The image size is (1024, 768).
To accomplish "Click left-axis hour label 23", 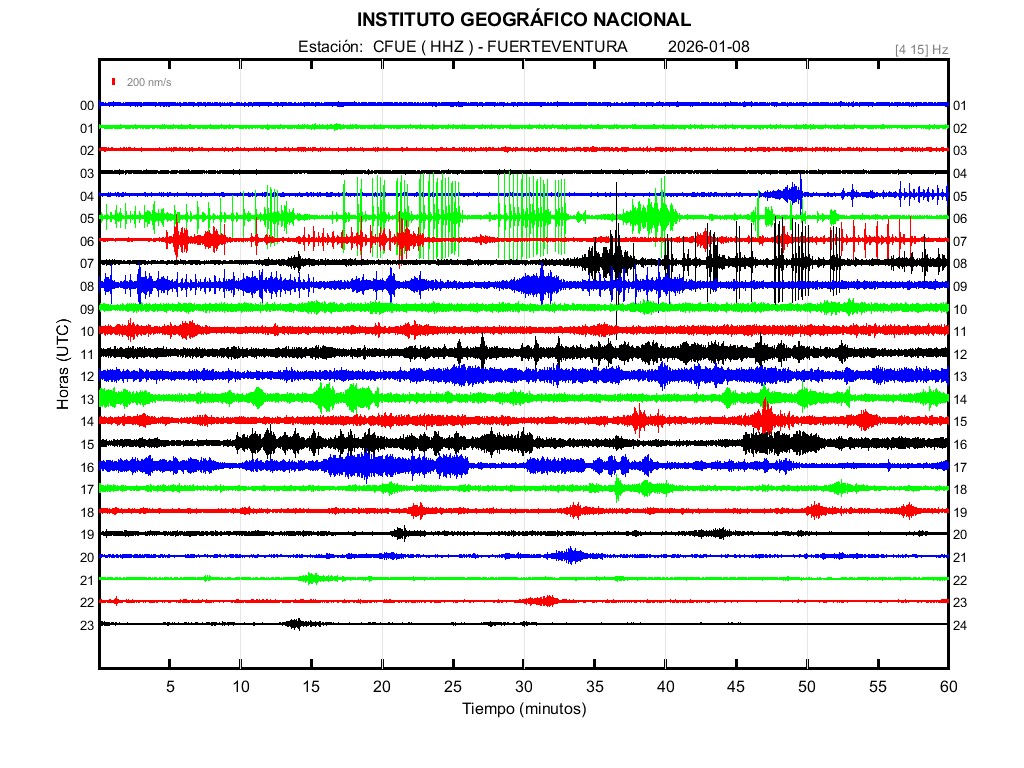I will [x=87, y=625].
